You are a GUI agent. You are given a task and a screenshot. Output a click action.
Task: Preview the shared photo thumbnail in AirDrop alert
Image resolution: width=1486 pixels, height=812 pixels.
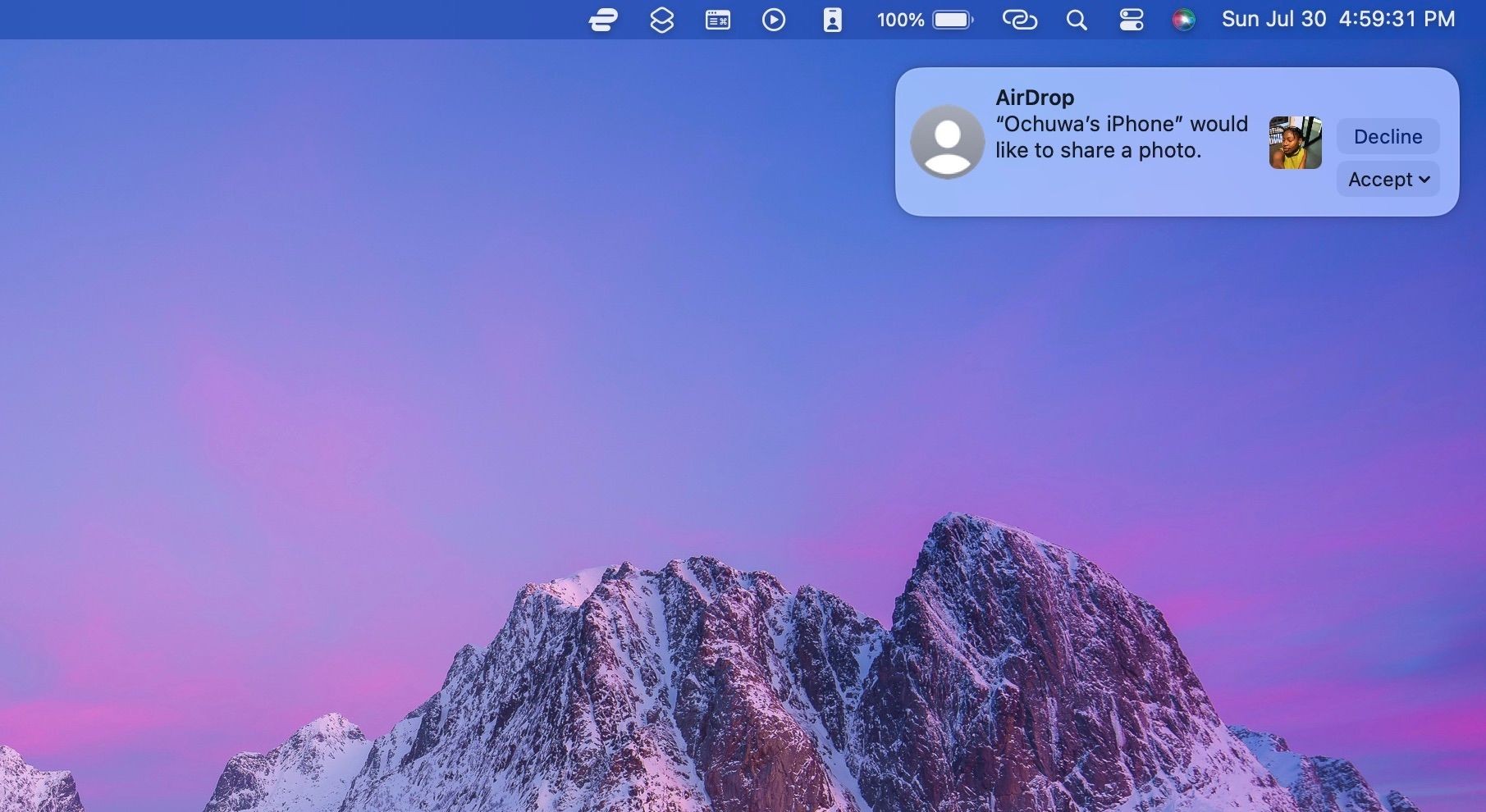[1295, 143]
